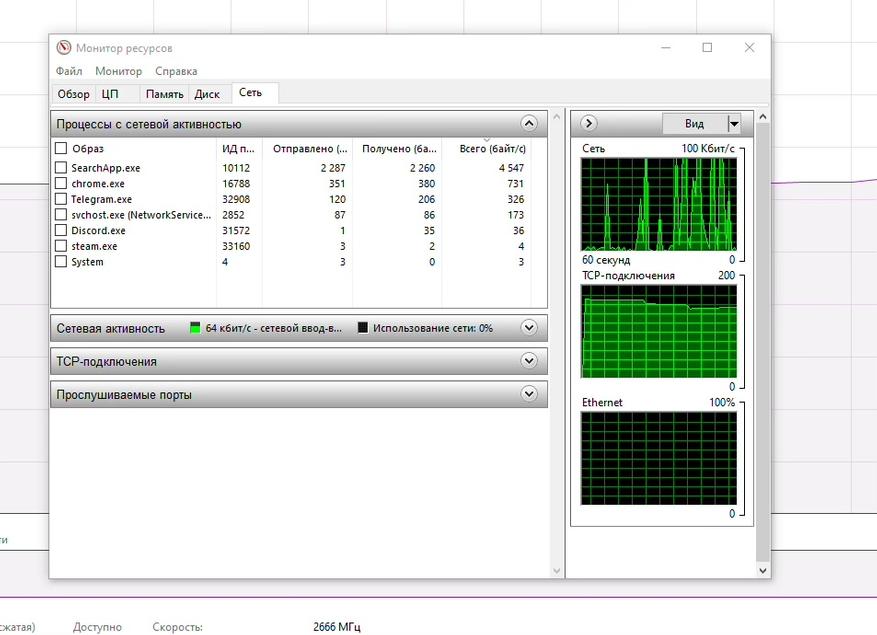
Task: Sort by the ИД п... column header
Action: point(239,148)
